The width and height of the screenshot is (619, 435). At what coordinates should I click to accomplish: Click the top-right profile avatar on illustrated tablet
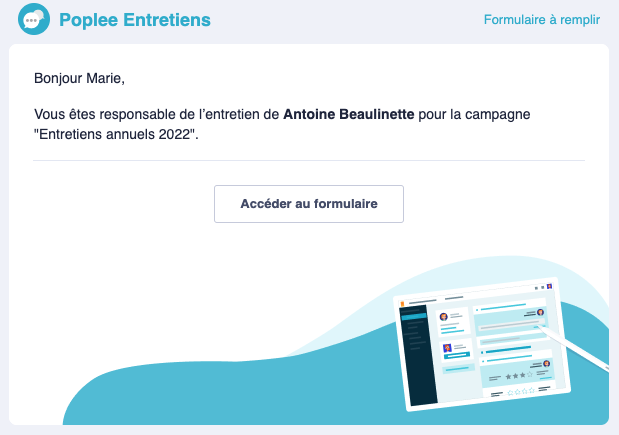pyautogui.click(x=549, y=286)
